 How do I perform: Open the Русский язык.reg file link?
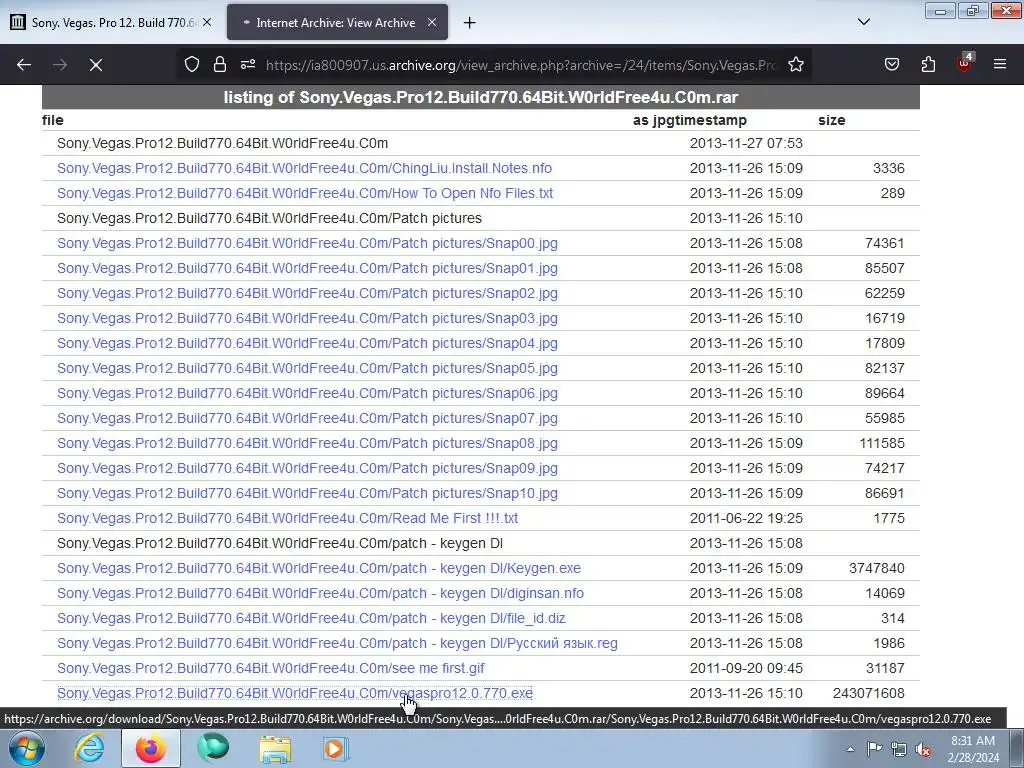(x=337, y=643)
